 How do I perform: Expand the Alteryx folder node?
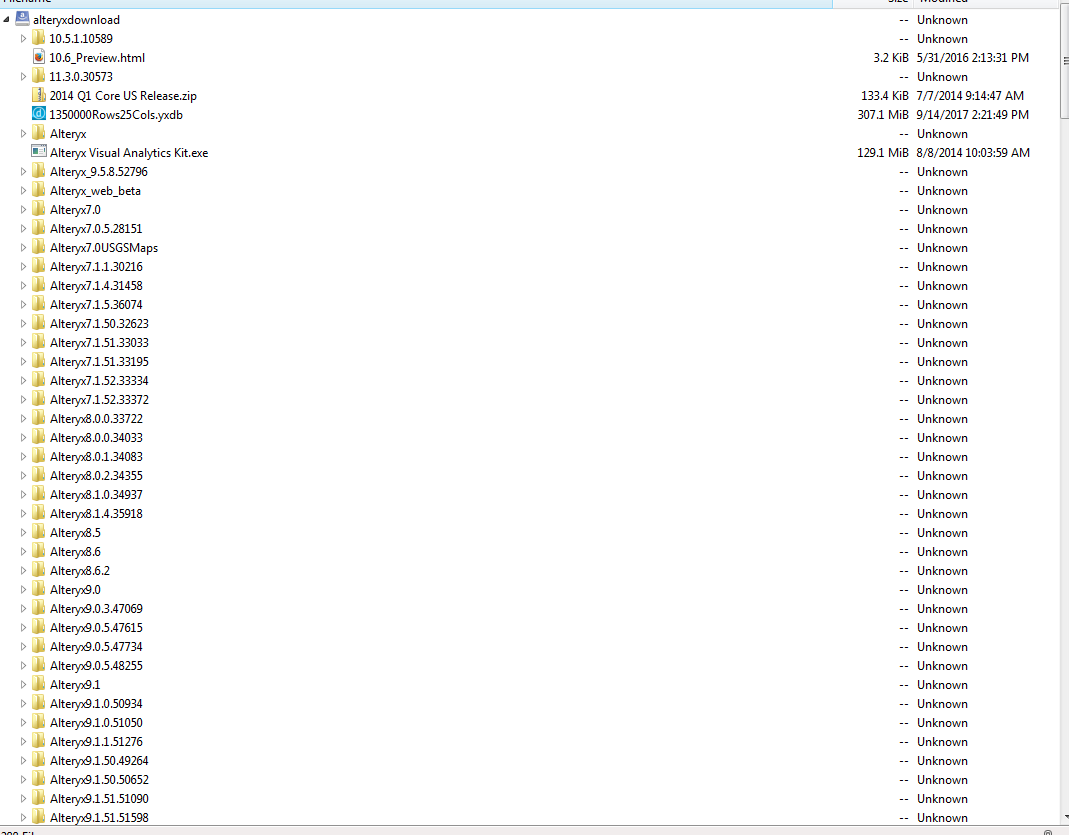(23, 134)
